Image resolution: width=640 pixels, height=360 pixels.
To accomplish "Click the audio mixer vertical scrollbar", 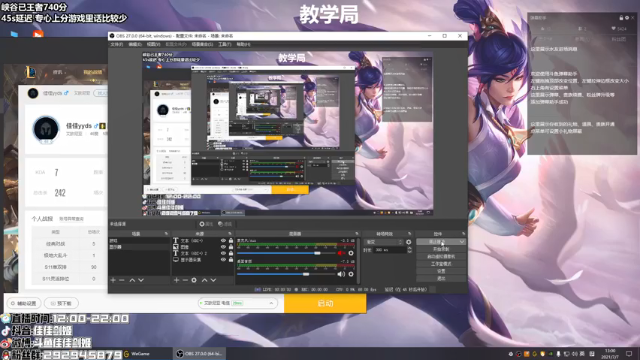I will pyautogui.click(x=358, y=260).
